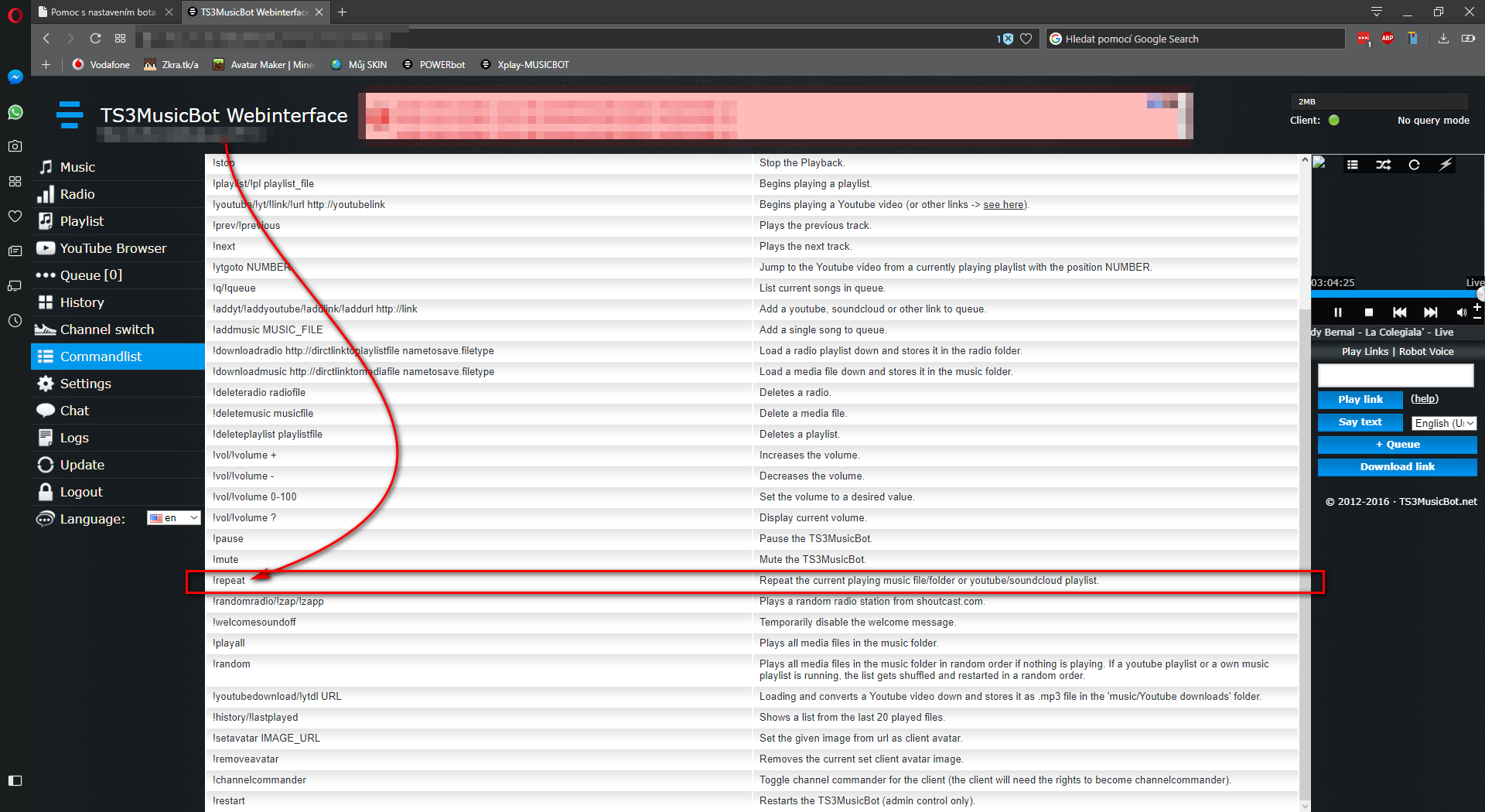Click the link input text field
Image resolution: width=1485 pixels, height=812 pixels.
[1396, 376]
